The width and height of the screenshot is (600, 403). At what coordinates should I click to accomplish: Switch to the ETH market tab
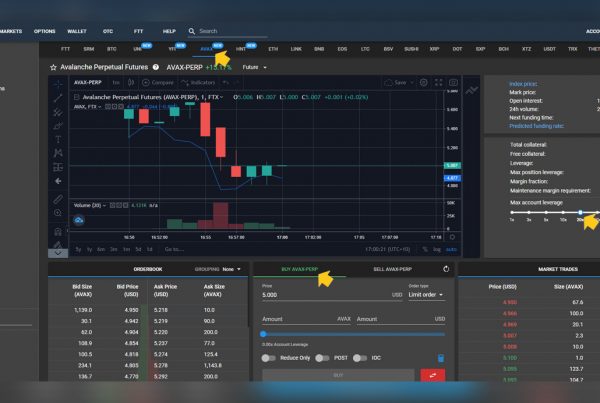273,49
